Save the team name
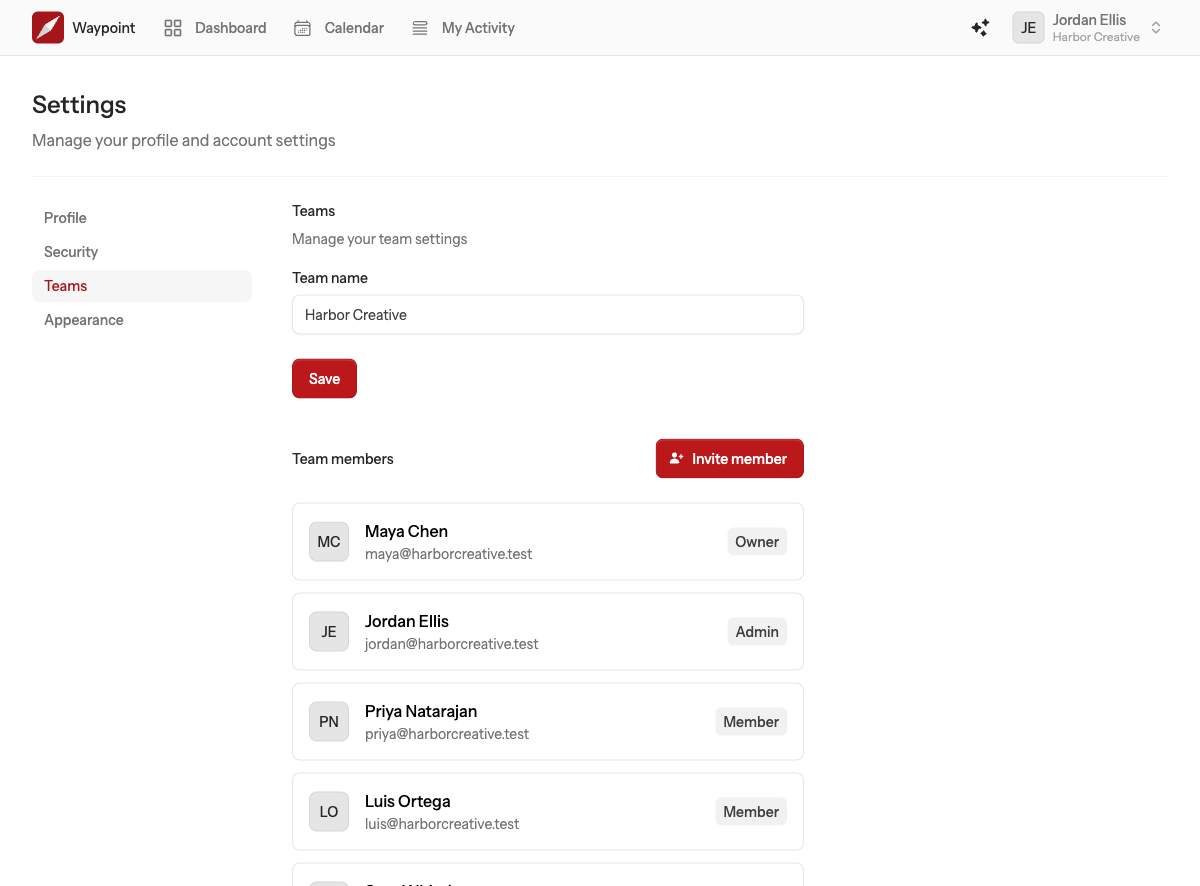1200x886 pixels. 324,378
